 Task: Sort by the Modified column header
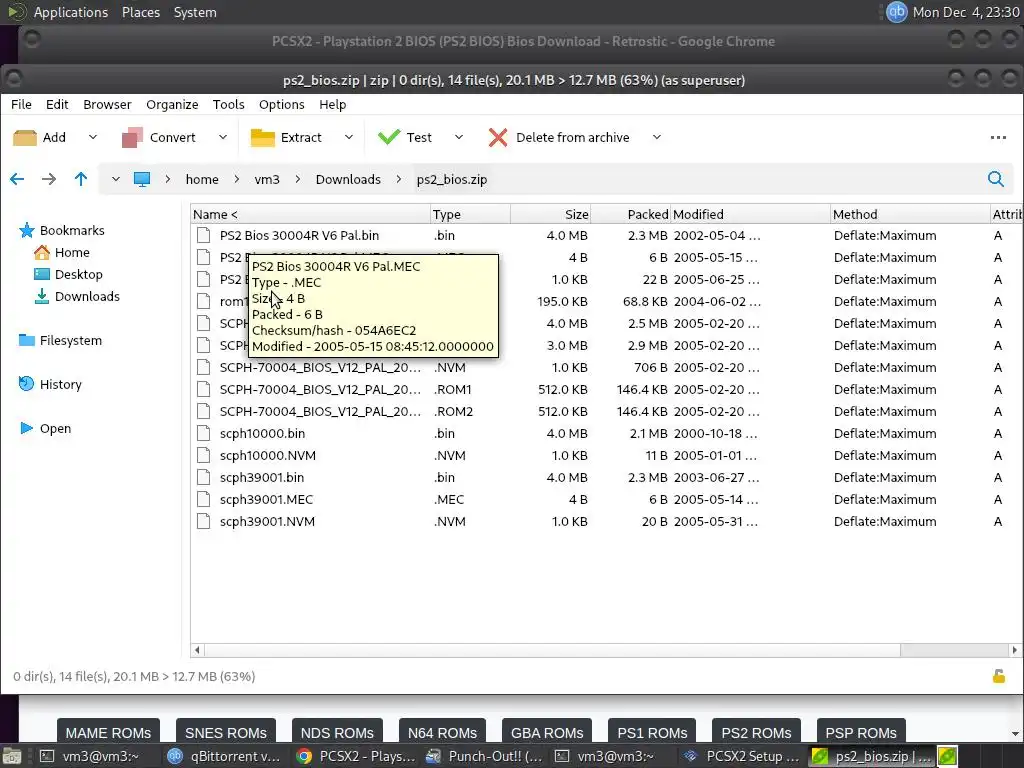pyautogui.click(x=750, y=214)
